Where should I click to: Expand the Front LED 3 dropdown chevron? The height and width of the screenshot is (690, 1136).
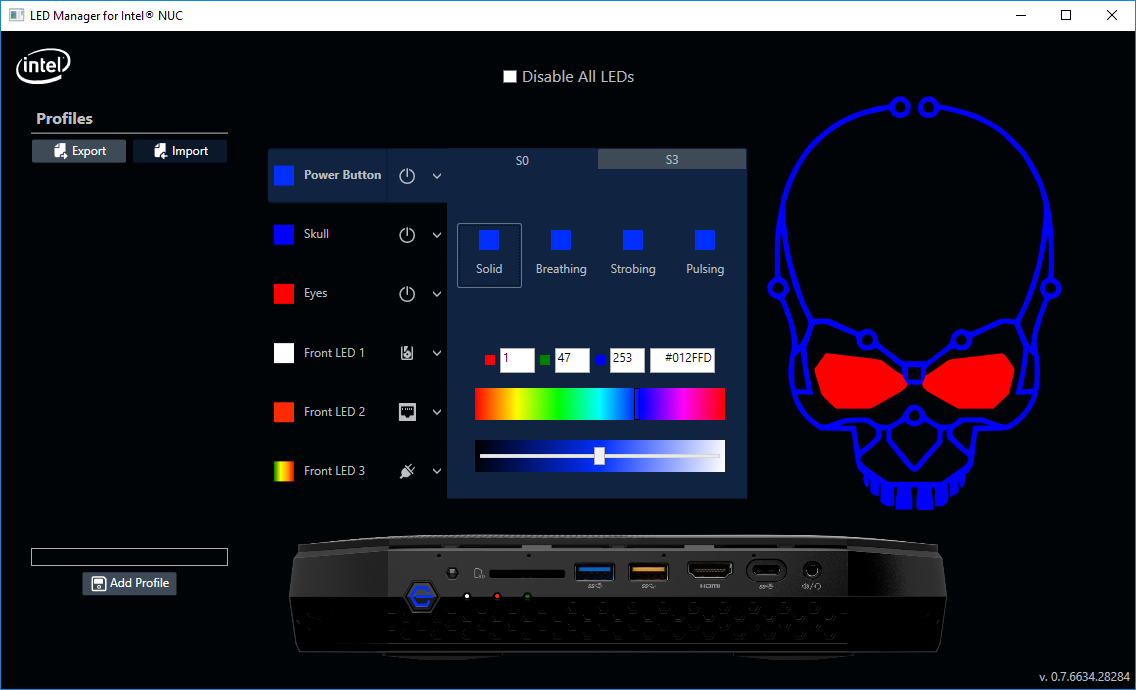[437, 471]
